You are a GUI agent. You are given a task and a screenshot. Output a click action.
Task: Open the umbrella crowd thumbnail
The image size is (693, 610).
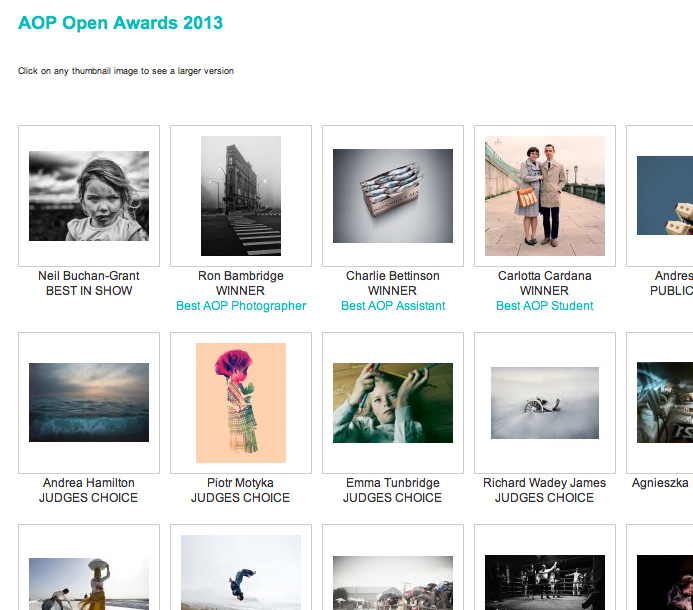(393, 583)
